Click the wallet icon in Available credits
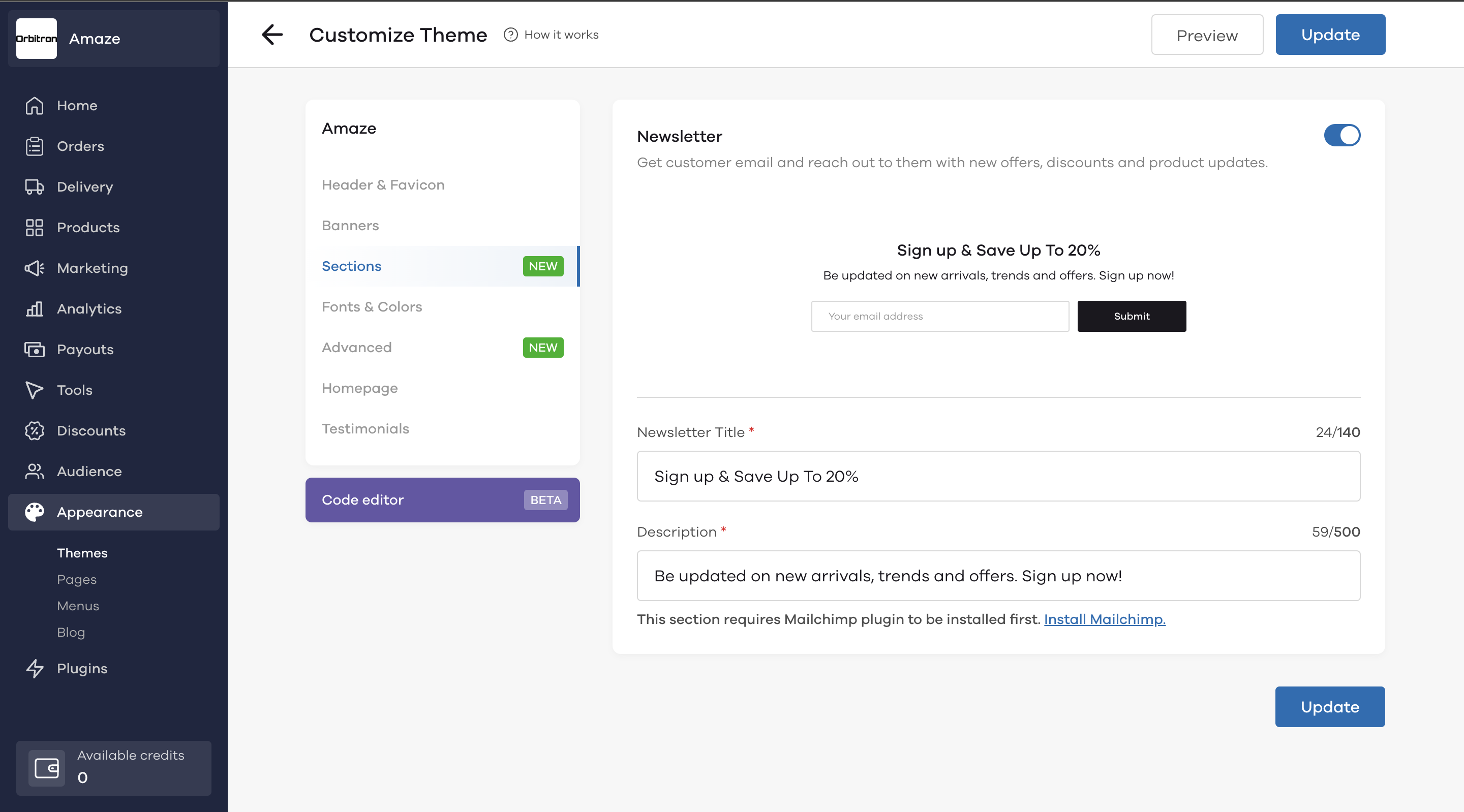Image resolution: width=1464 pixels, height=812 pixels. click(47, 768)
